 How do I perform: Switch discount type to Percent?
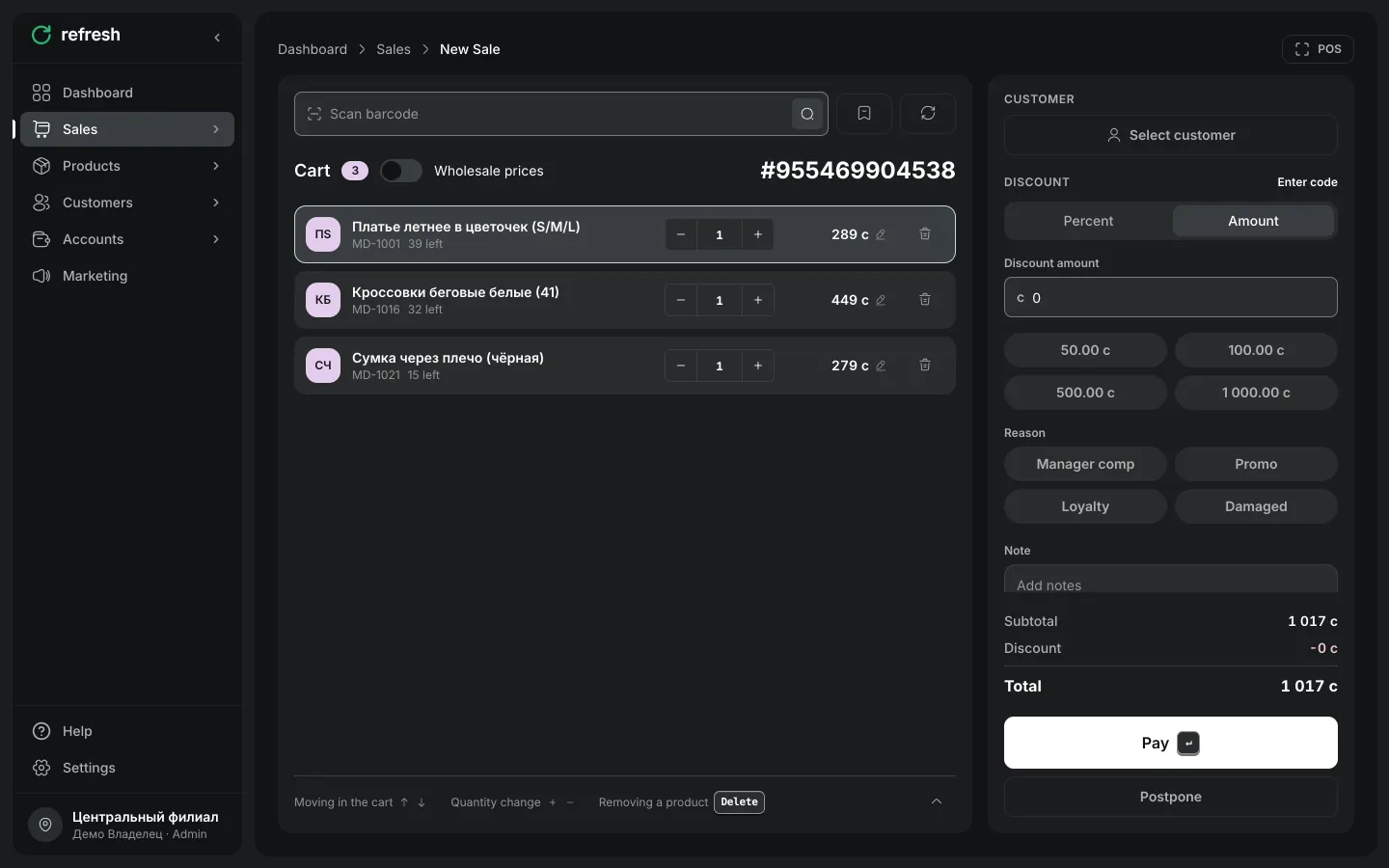click(x=1088, y=221)
